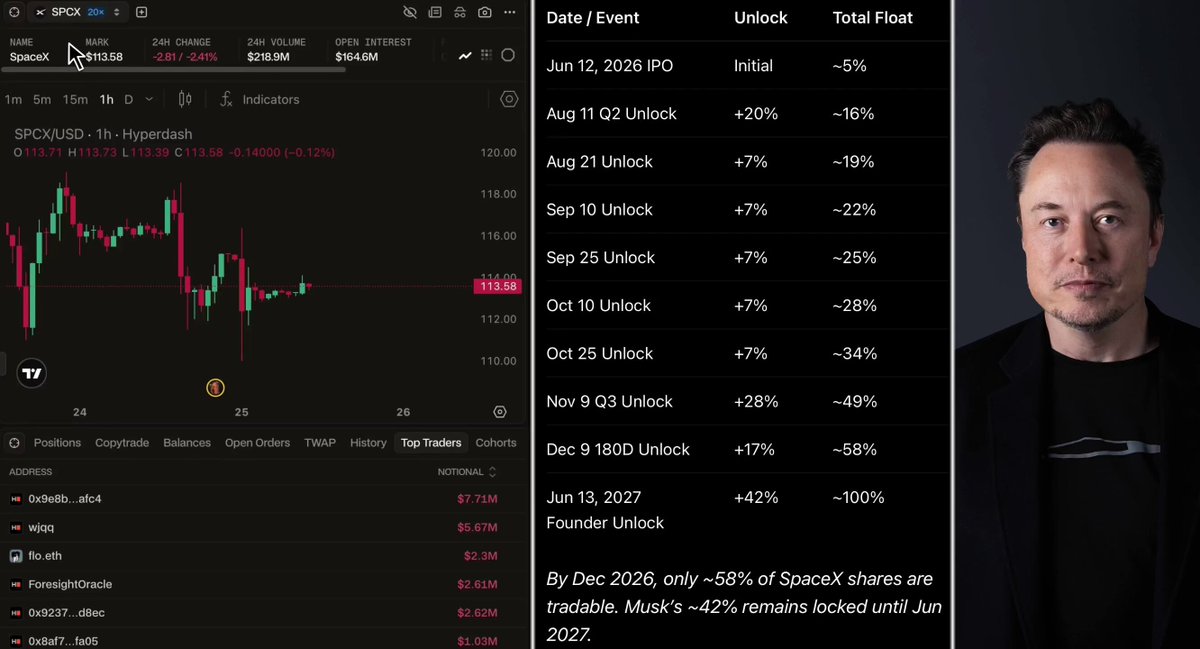Click the portrait photo on the right
Screen dimensions: 1200x649
click(1077, 324)
